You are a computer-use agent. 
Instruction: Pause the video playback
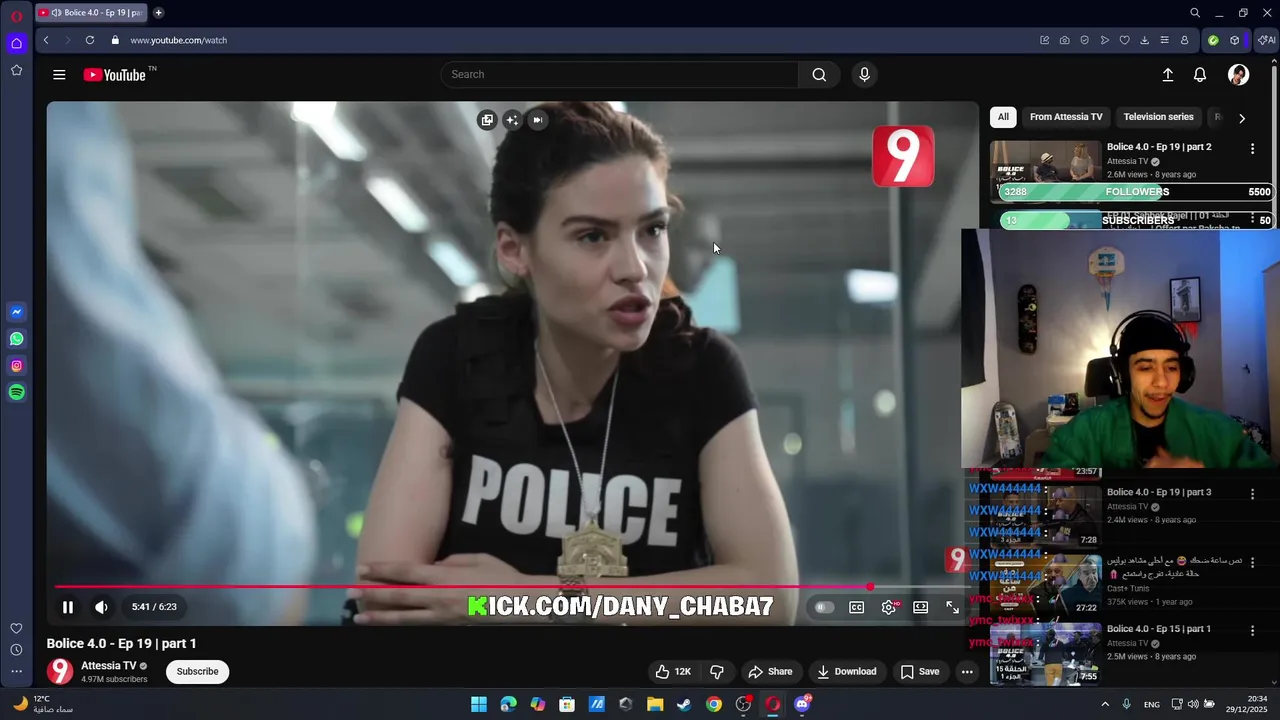[x=68, y=607]
